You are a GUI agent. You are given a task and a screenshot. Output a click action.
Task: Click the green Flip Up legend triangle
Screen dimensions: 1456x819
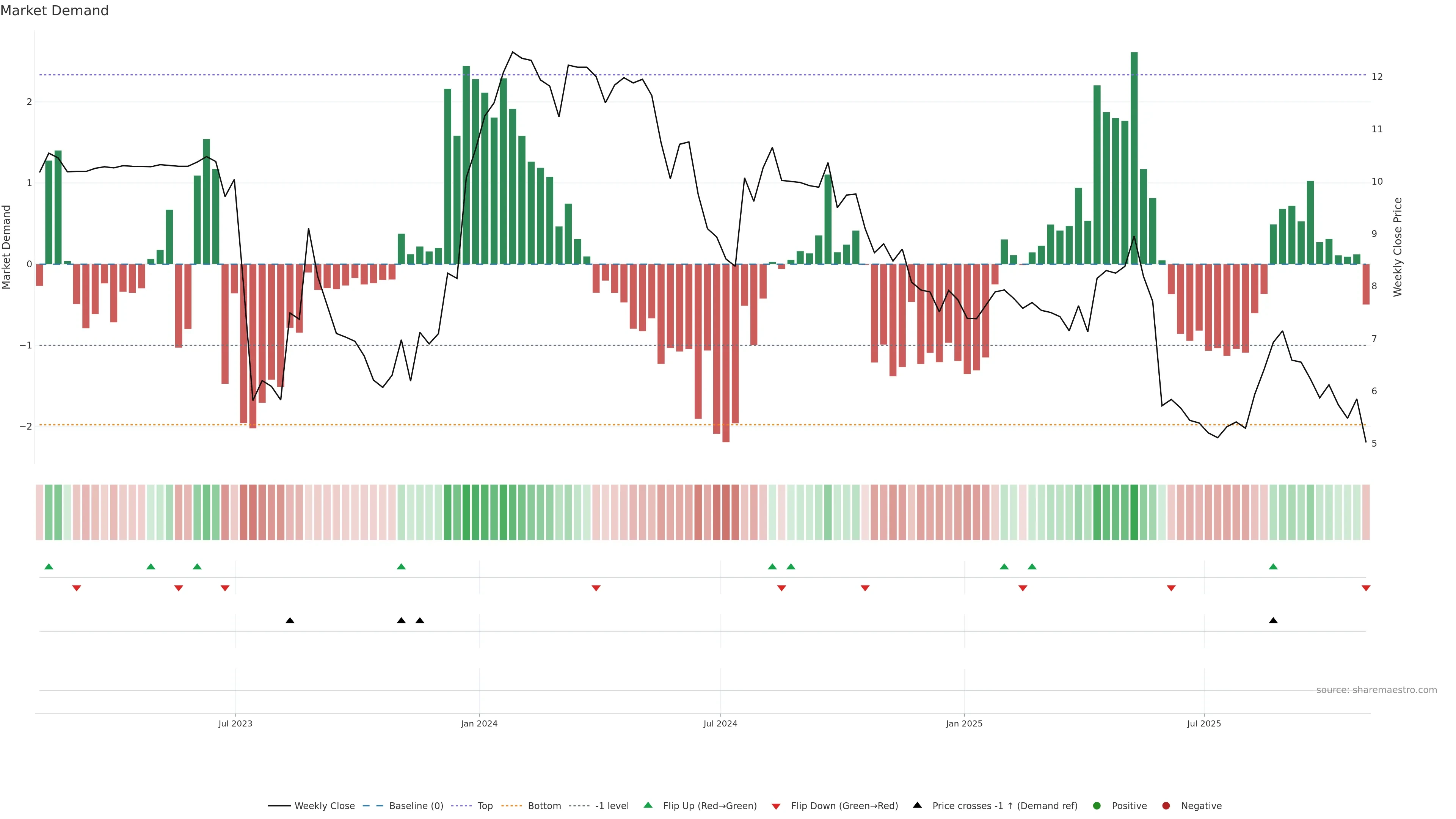point(648,805)
